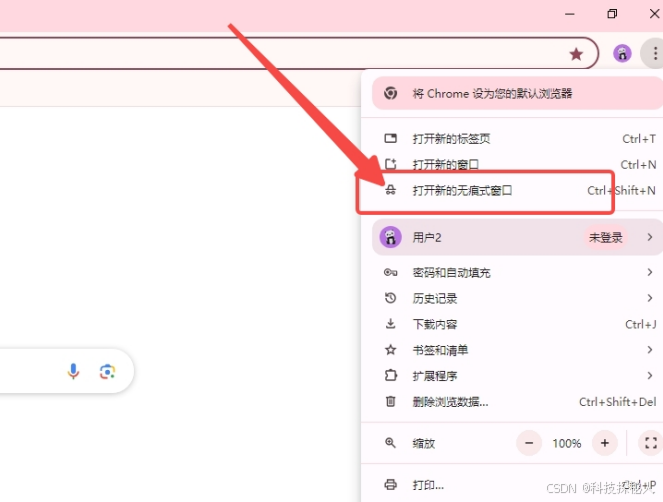The height and width of the screenshot is (502, 663).
Task: Click the 缩放 label
Action: pyautogui.click(x=424, y=443)
